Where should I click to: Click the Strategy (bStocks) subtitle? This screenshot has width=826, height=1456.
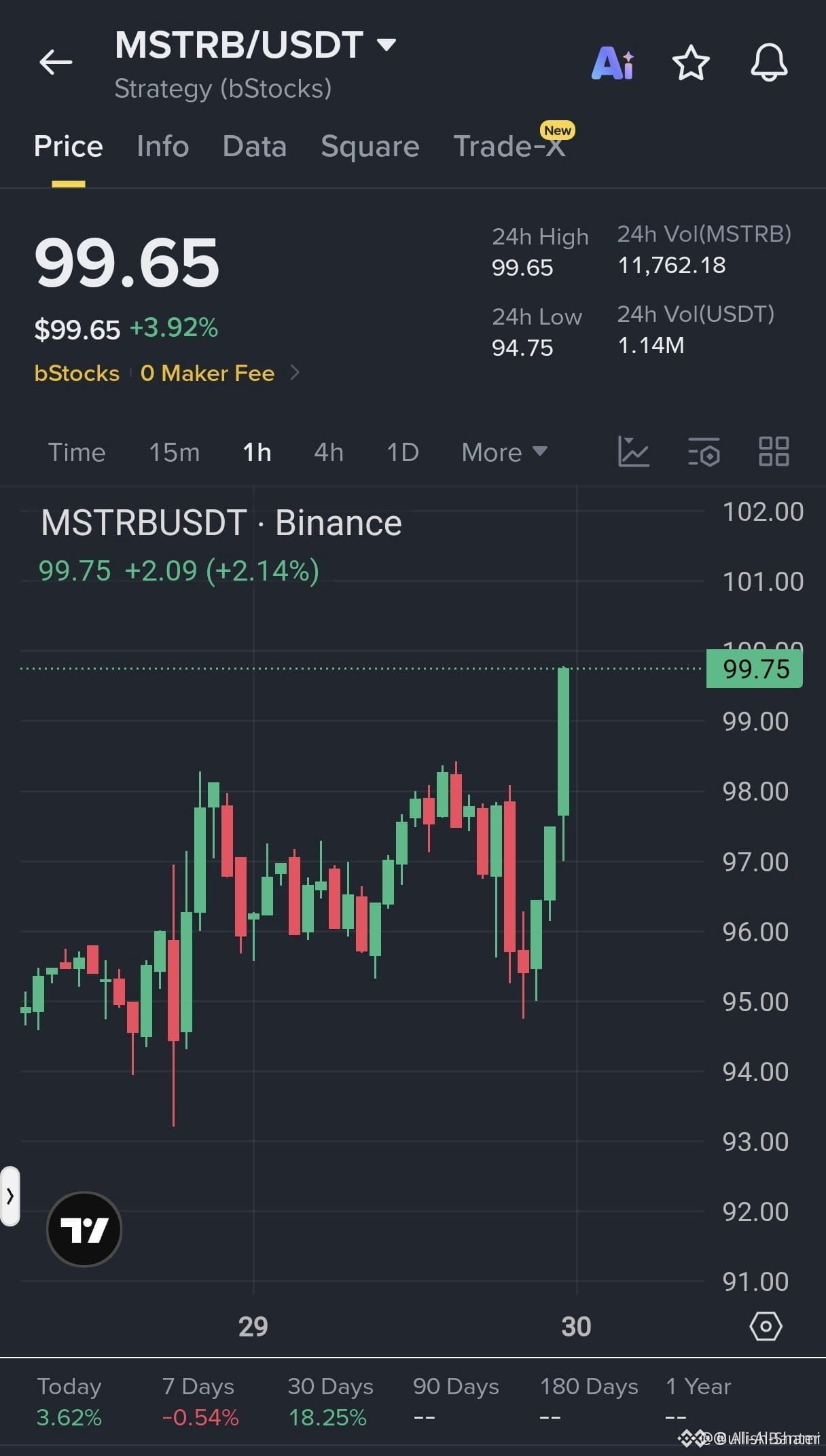point(223,89)
